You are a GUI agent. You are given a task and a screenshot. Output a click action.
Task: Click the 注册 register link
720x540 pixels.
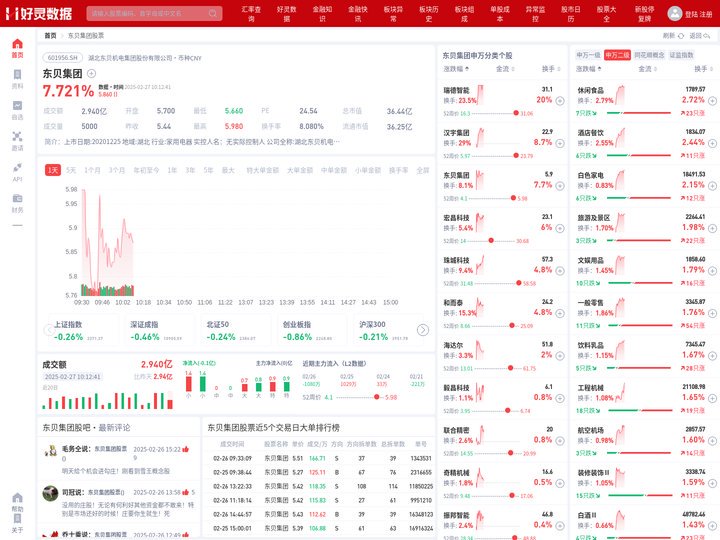point(706,14)
